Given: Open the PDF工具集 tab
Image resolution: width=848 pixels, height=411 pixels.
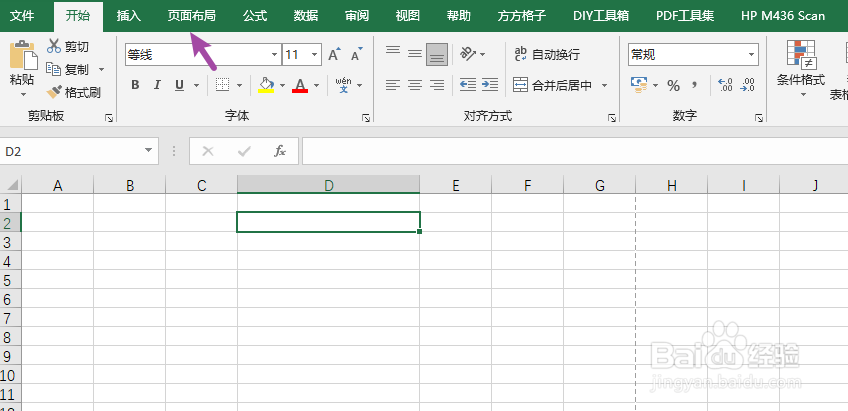Looking at the screenshot, I should click(x=685, y=15).
